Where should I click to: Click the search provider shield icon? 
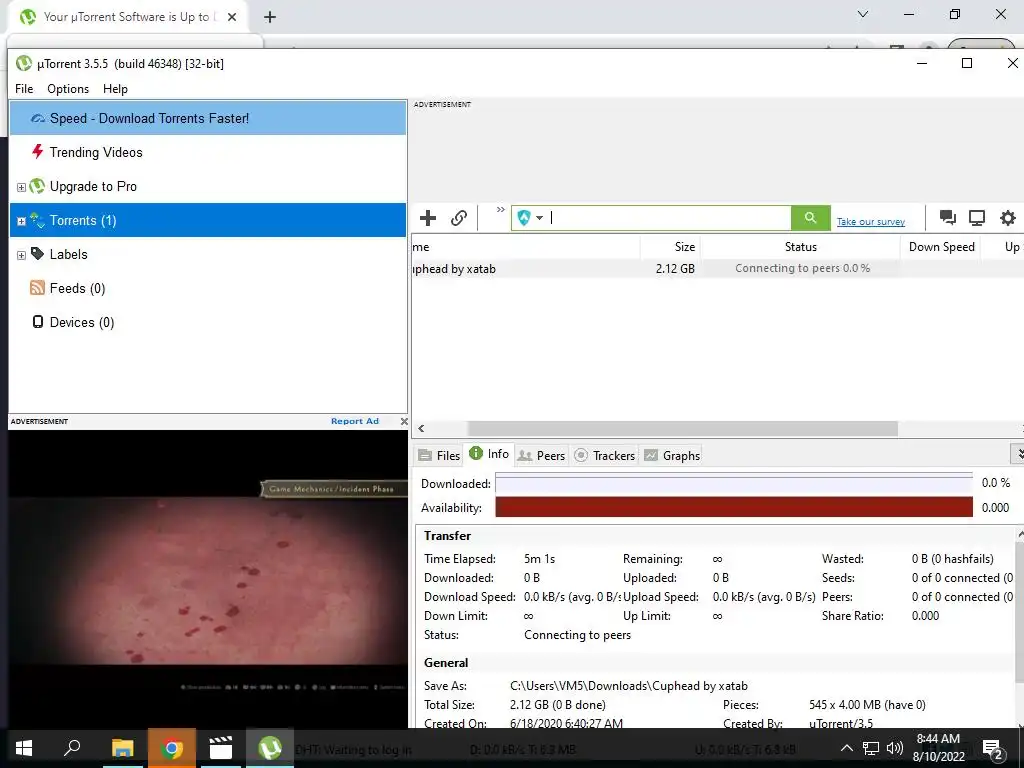(x=523, y=218)
